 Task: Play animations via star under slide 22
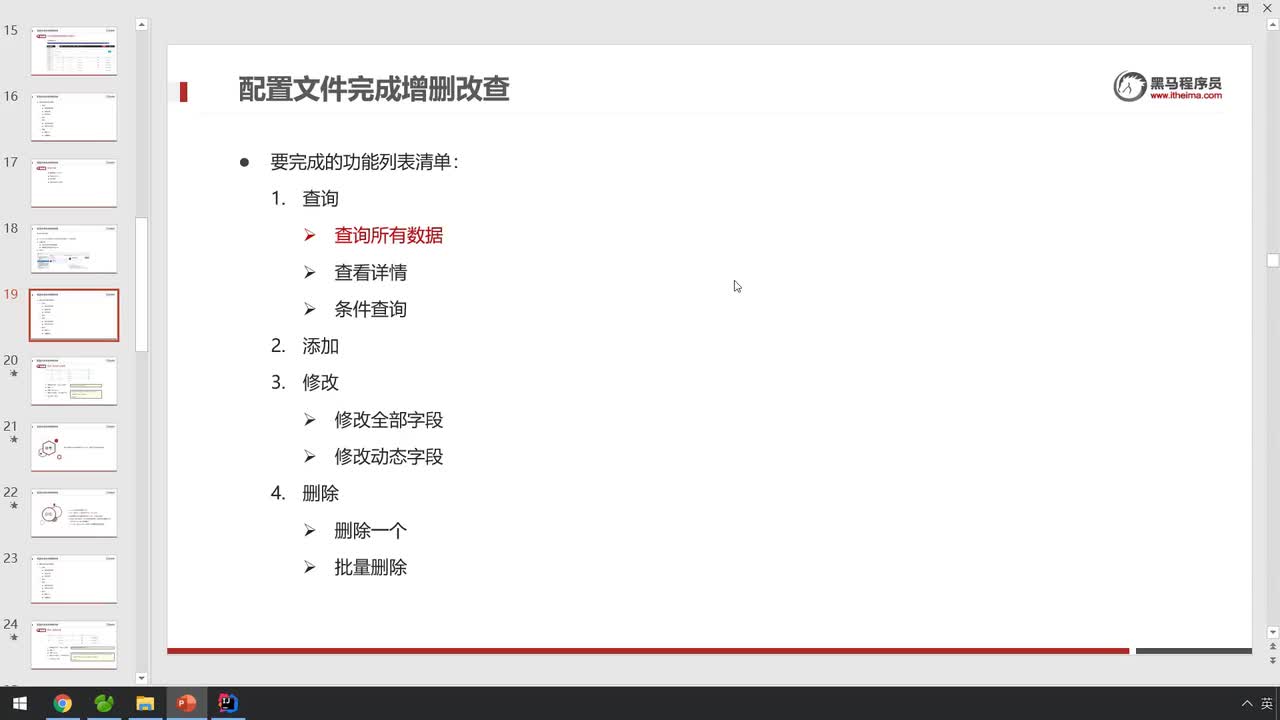coord(14,505)
